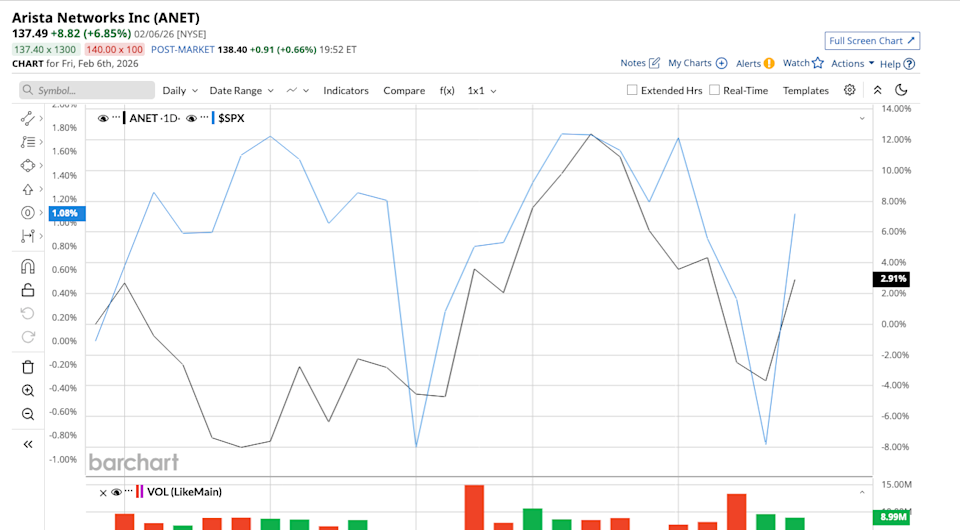The image size is (960, 530).
Task: Collapse the header with double chevron
Action: [x=877, y=90]
